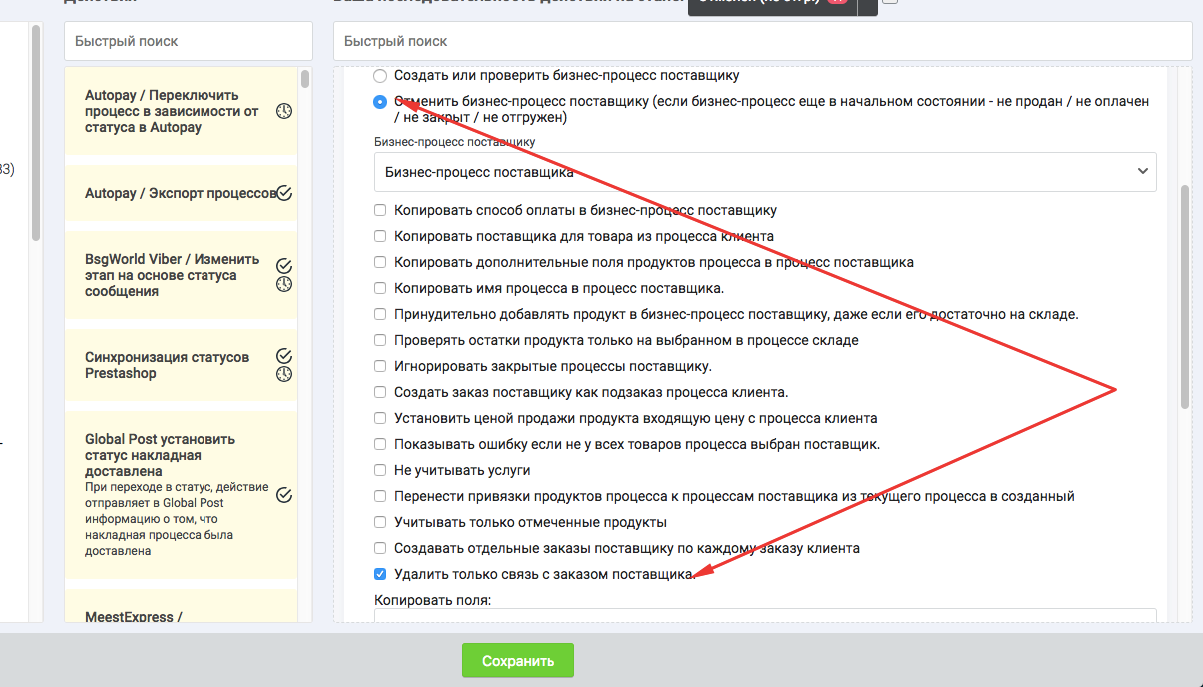Viewport: 1203px width, 687px height.
Task: Click check-circle icon on Global Post action
Action: click(284, 495)
